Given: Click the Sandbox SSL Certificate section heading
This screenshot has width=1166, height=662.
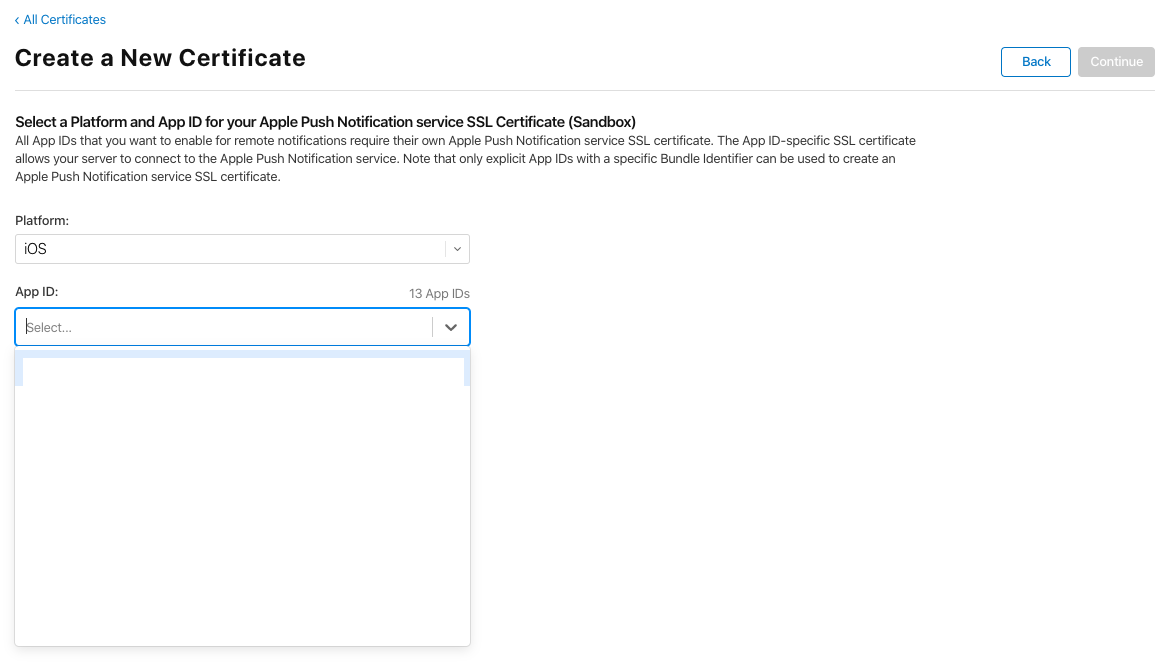Looking at the screenshot, I should [x=325, y=122].
